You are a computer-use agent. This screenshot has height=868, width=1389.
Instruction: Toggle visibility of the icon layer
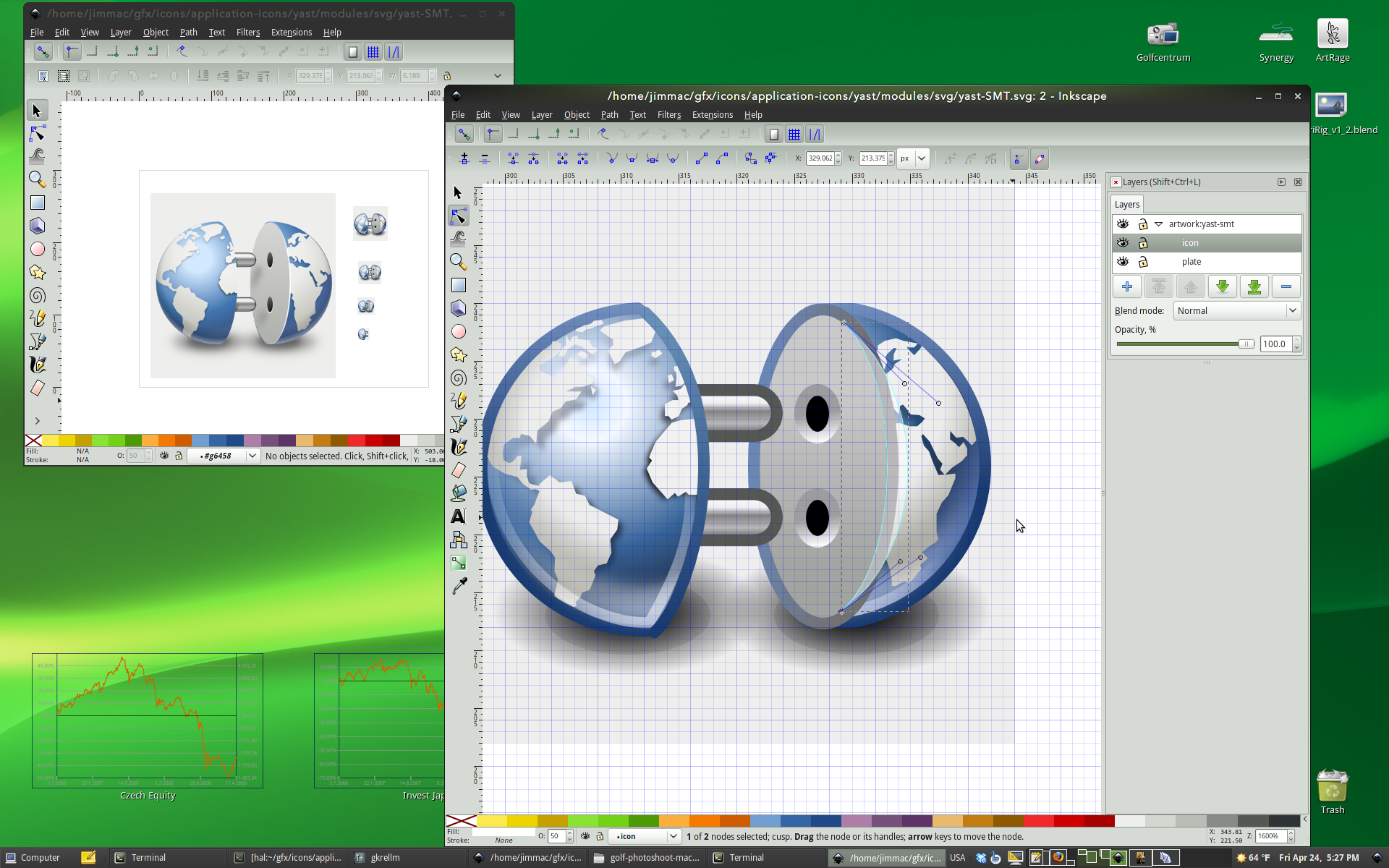[1123, 242]
